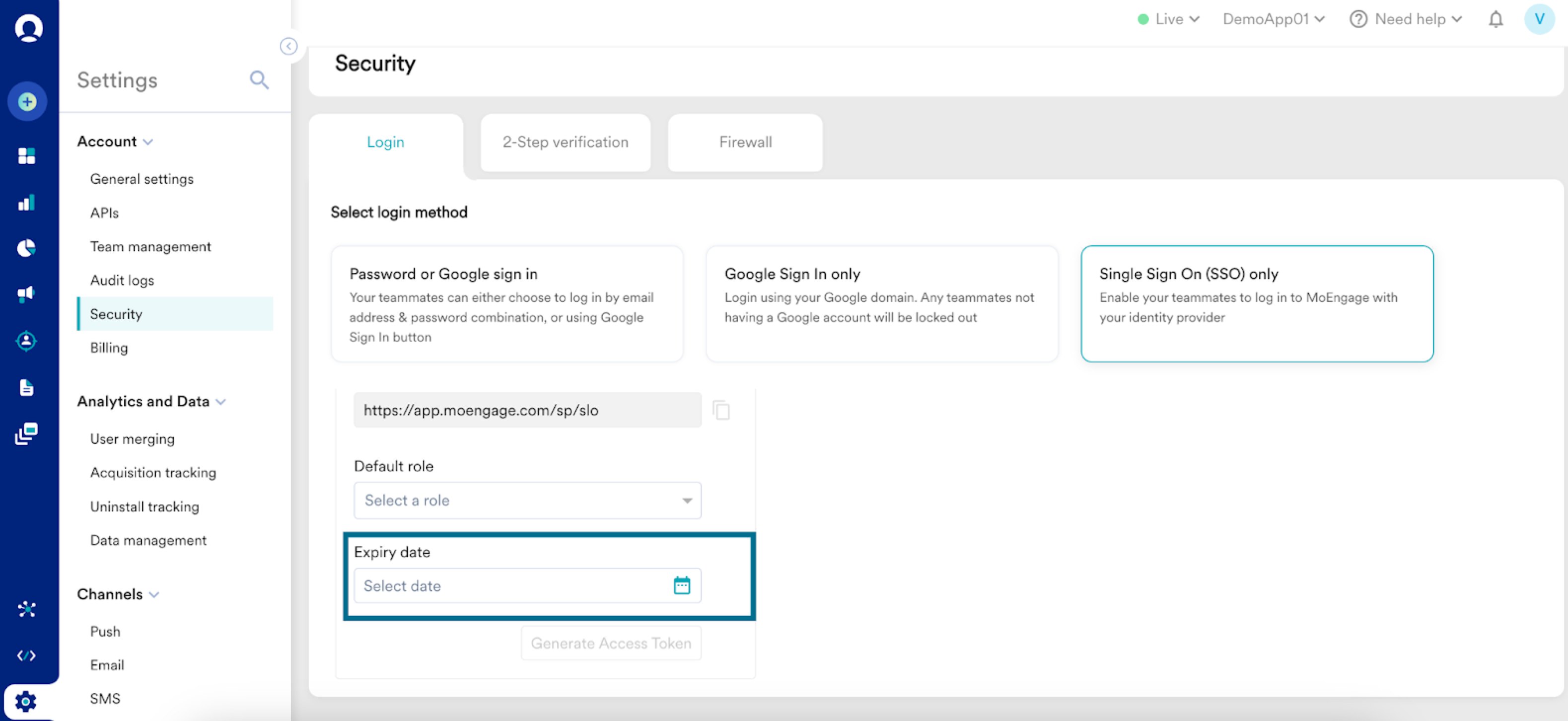This screenshot has width=1568, height=721.
Task: Open the Live environment dropdown
Action: (1168, 19)
